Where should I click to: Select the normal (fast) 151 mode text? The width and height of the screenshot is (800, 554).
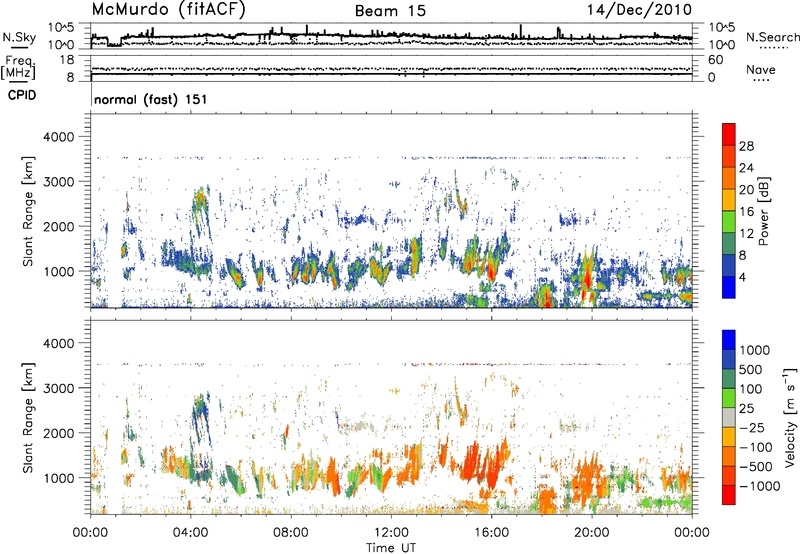coord(151,99)
